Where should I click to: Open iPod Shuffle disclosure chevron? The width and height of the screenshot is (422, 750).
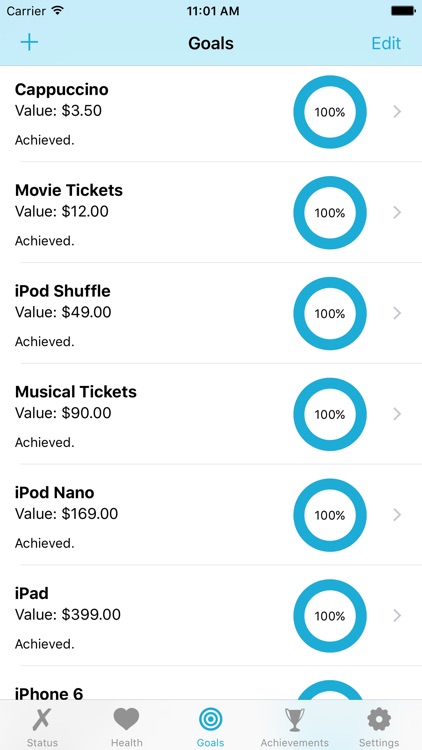click(x=397, y=313)
